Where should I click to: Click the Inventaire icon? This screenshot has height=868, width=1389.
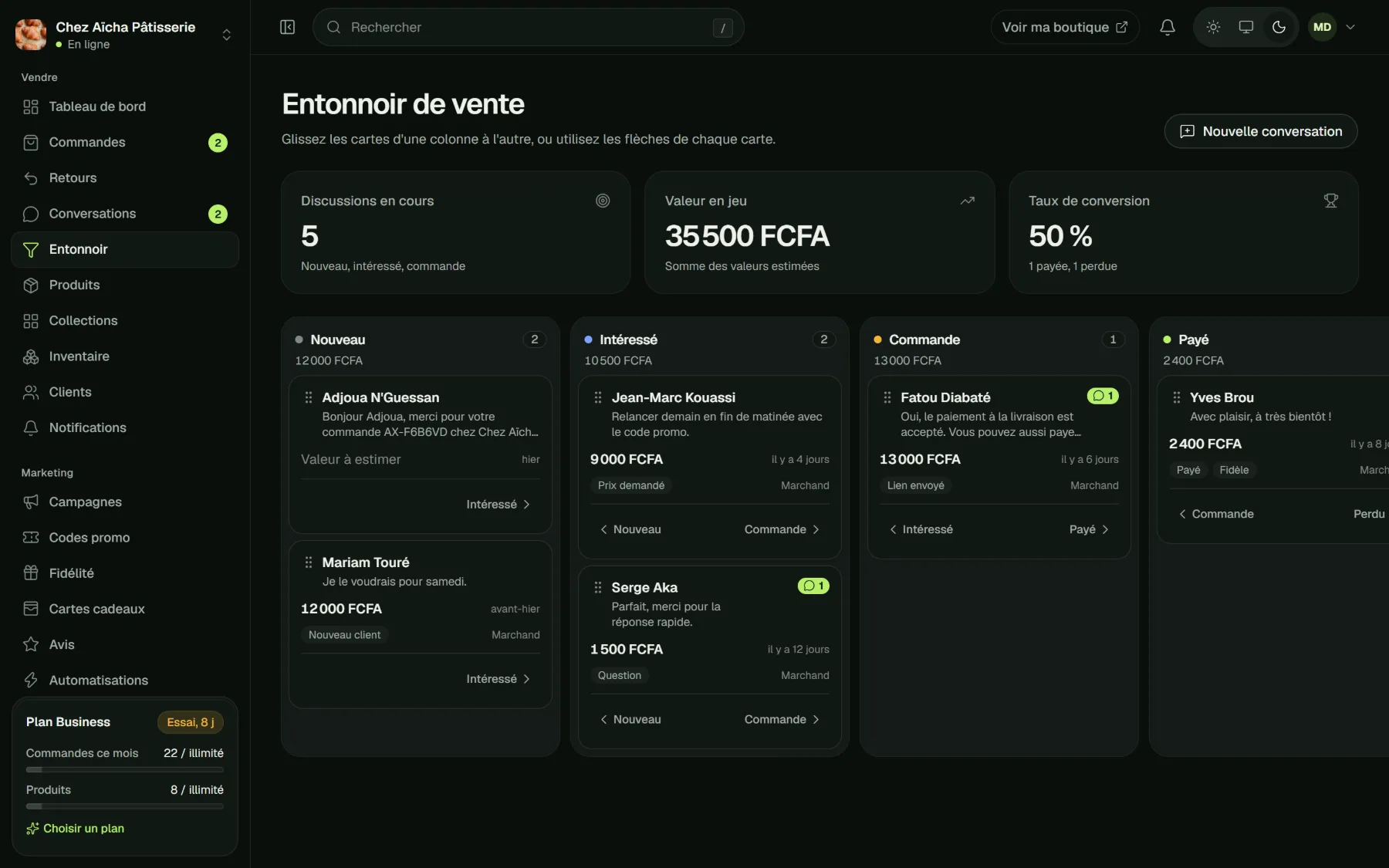pyautogui.click(x=31, y=356)
